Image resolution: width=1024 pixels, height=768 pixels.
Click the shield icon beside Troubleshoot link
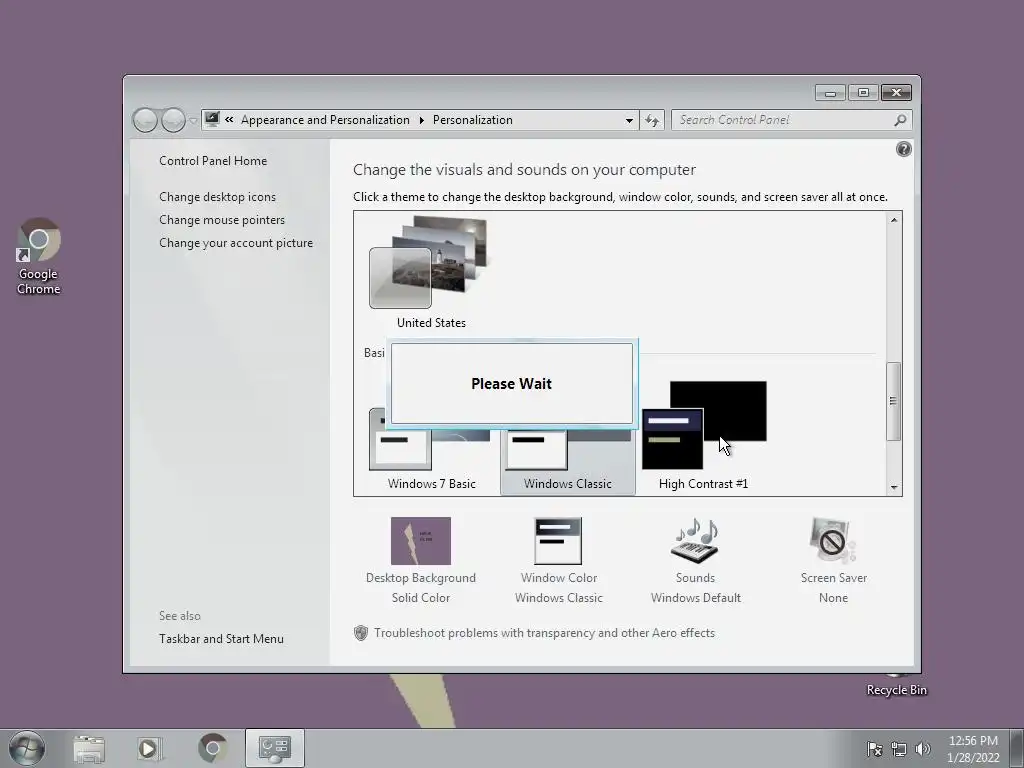[360, 633]
